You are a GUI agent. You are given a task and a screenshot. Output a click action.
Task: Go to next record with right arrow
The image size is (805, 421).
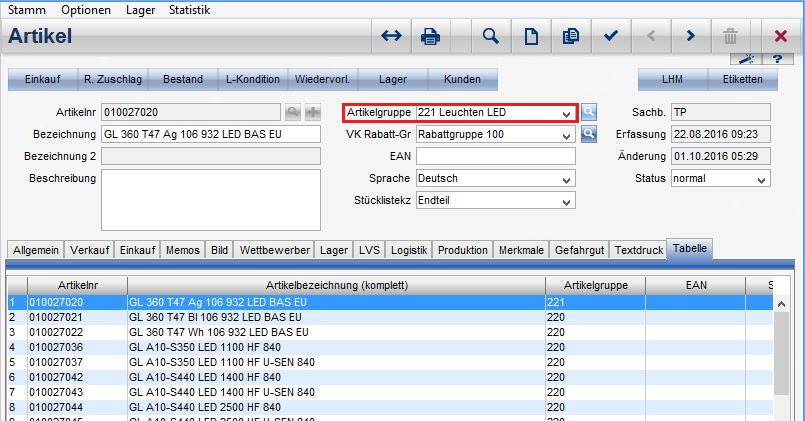(x=690, y=36)
